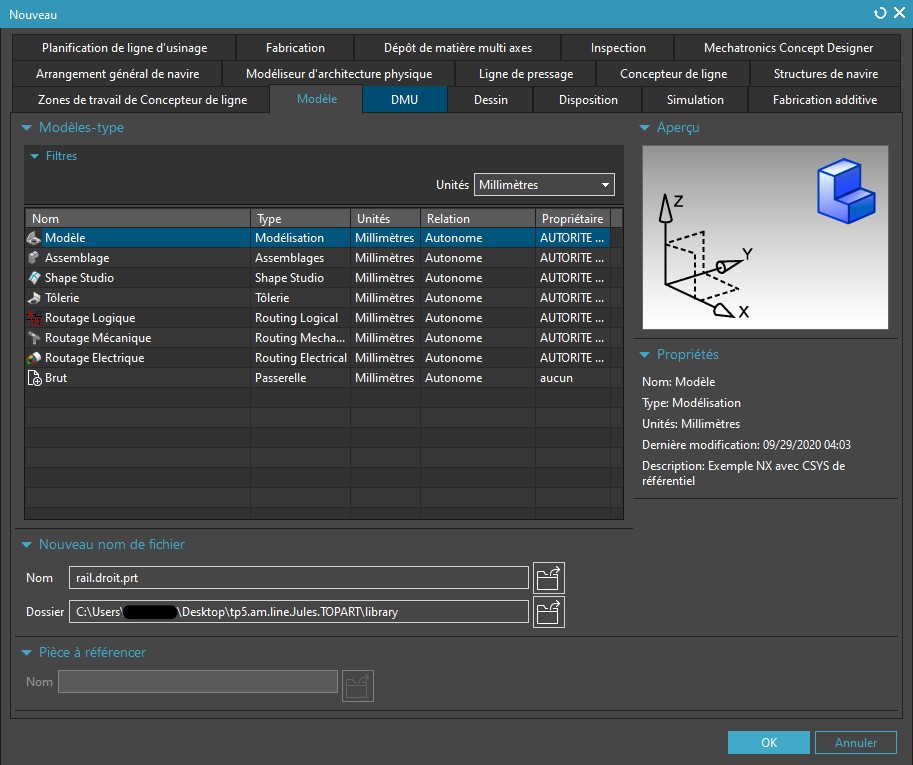This screenshot has height=765, width=913.
Task: Sort templates by Nom column header
Action: click(x=138, y=218)
